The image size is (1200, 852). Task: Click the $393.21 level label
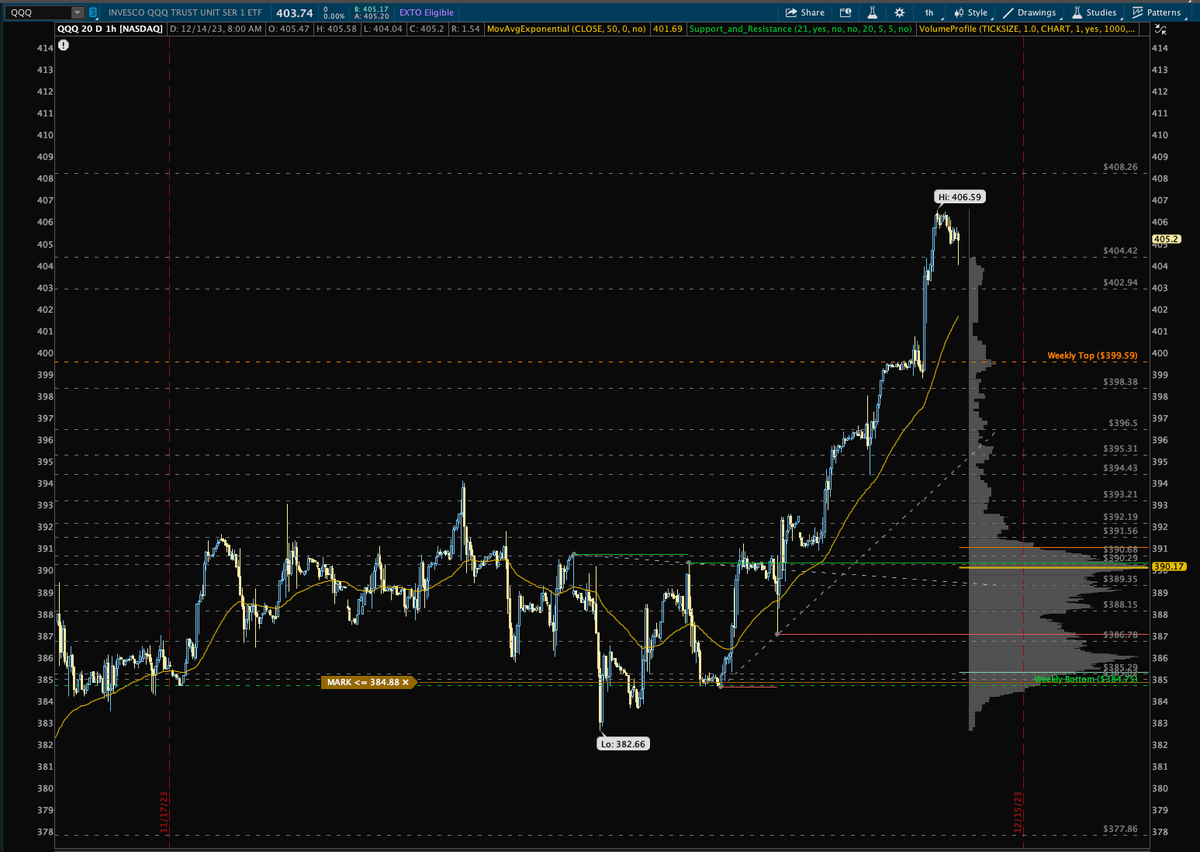[x=1120, y=494]
